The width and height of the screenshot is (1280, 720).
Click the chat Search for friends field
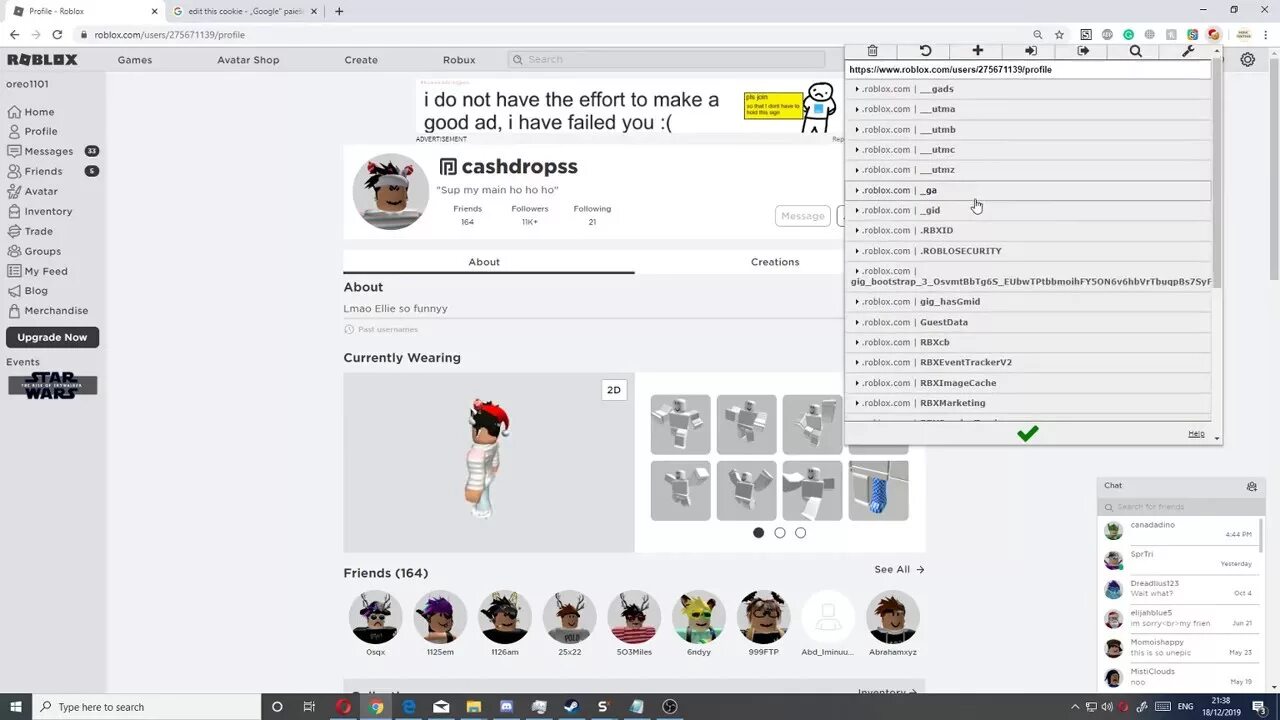click(x=1181, y=507)
